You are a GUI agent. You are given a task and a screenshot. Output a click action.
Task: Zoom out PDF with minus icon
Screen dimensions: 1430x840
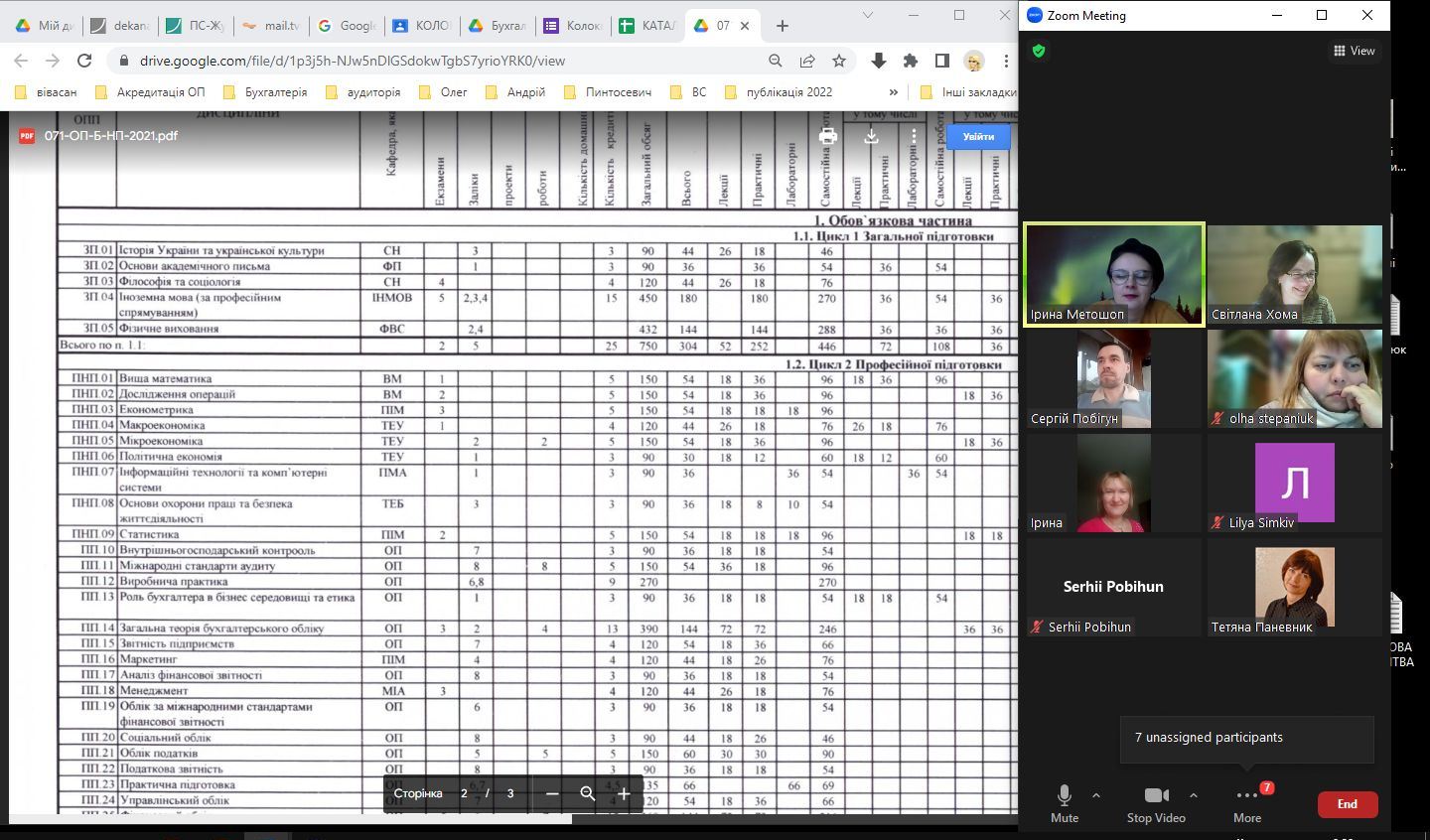click(x=552, y=793)
